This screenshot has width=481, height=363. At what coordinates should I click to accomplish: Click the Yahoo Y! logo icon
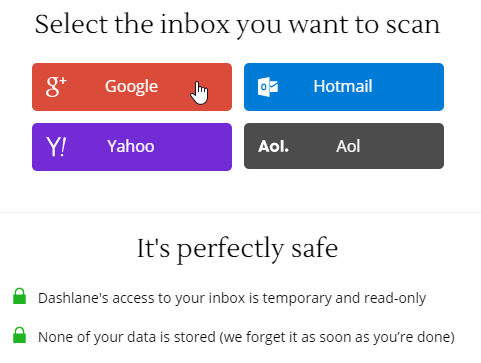56,147
